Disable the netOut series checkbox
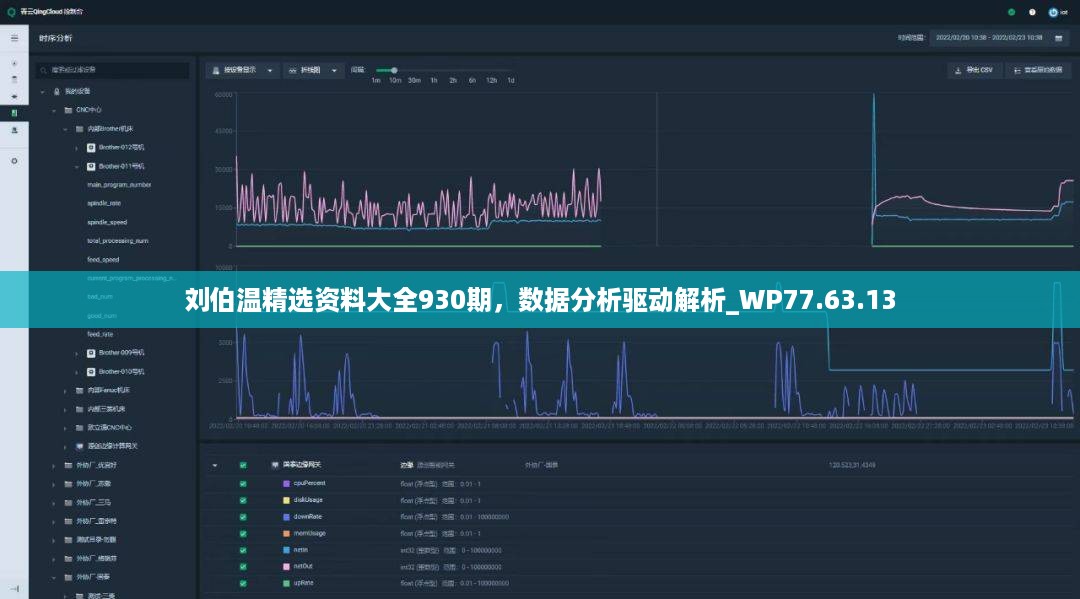The width and height of the screenshot is (1080, 599). [x=243, y=566]
